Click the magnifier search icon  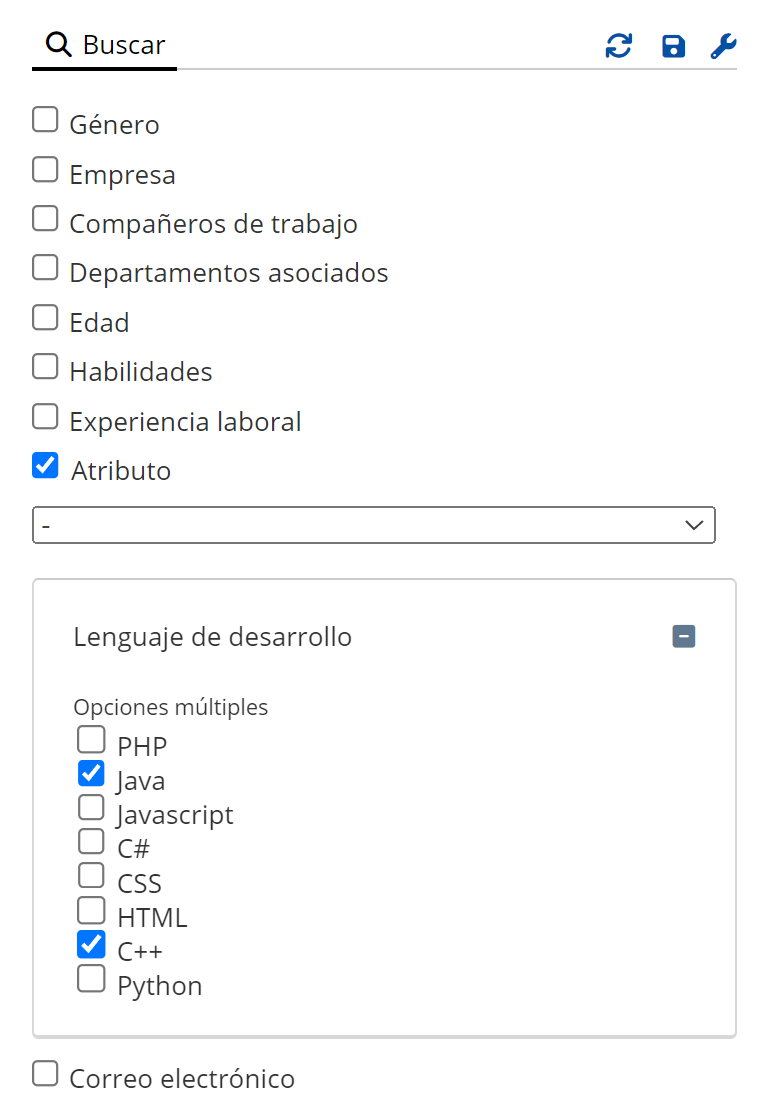pos(59,45)
